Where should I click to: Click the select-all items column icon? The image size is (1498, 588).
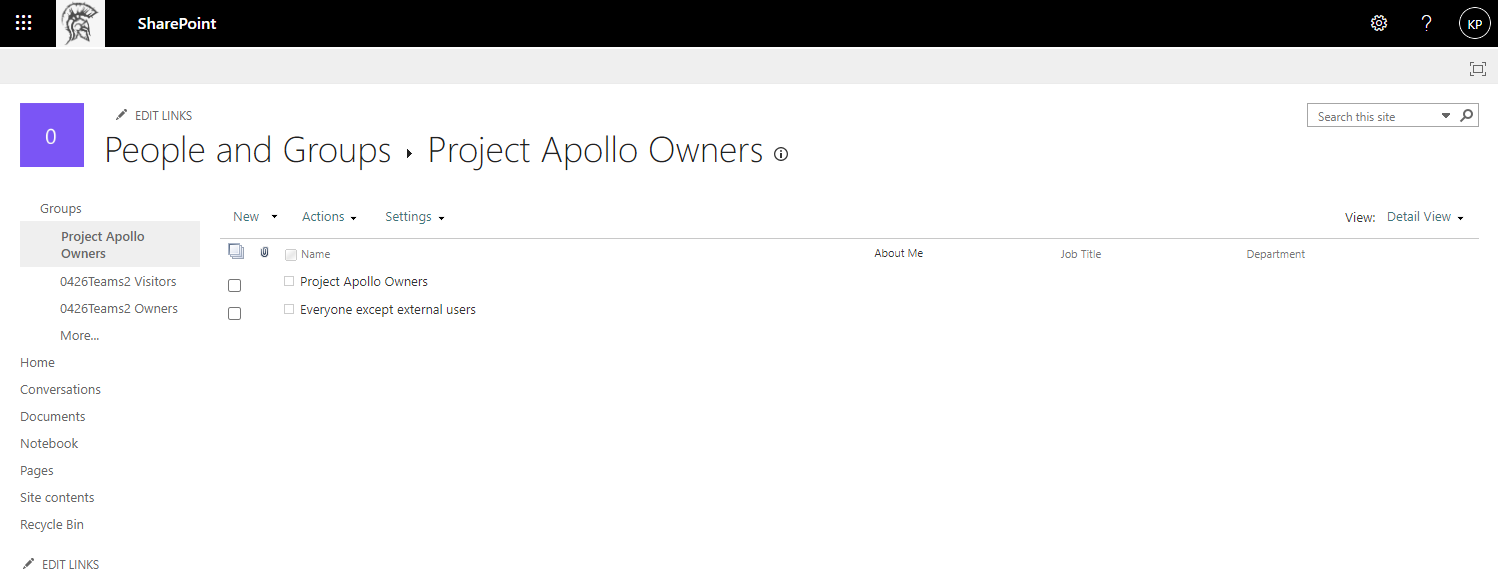236,252
